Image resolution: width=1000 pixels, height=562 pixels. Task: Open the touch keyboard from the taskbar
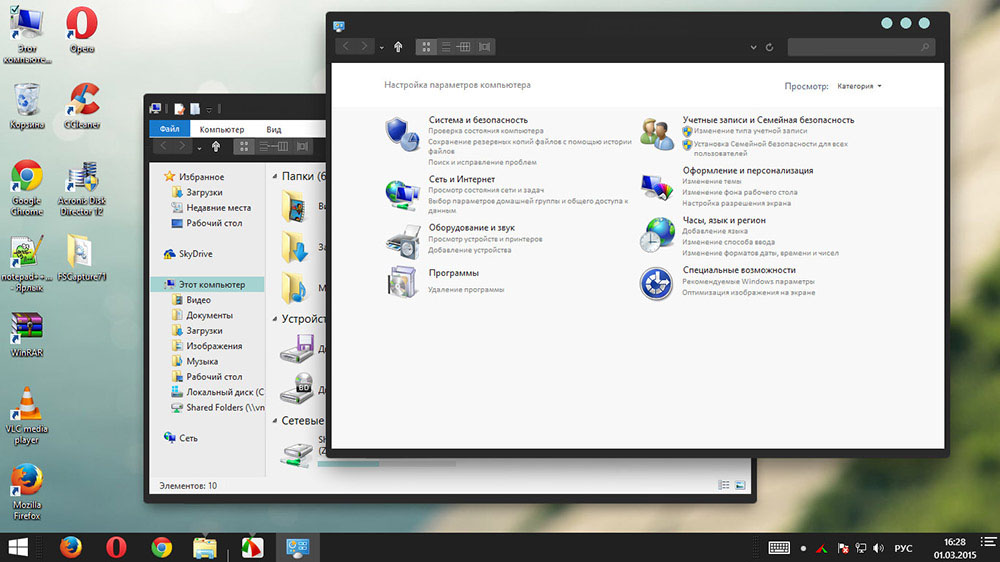780,548
